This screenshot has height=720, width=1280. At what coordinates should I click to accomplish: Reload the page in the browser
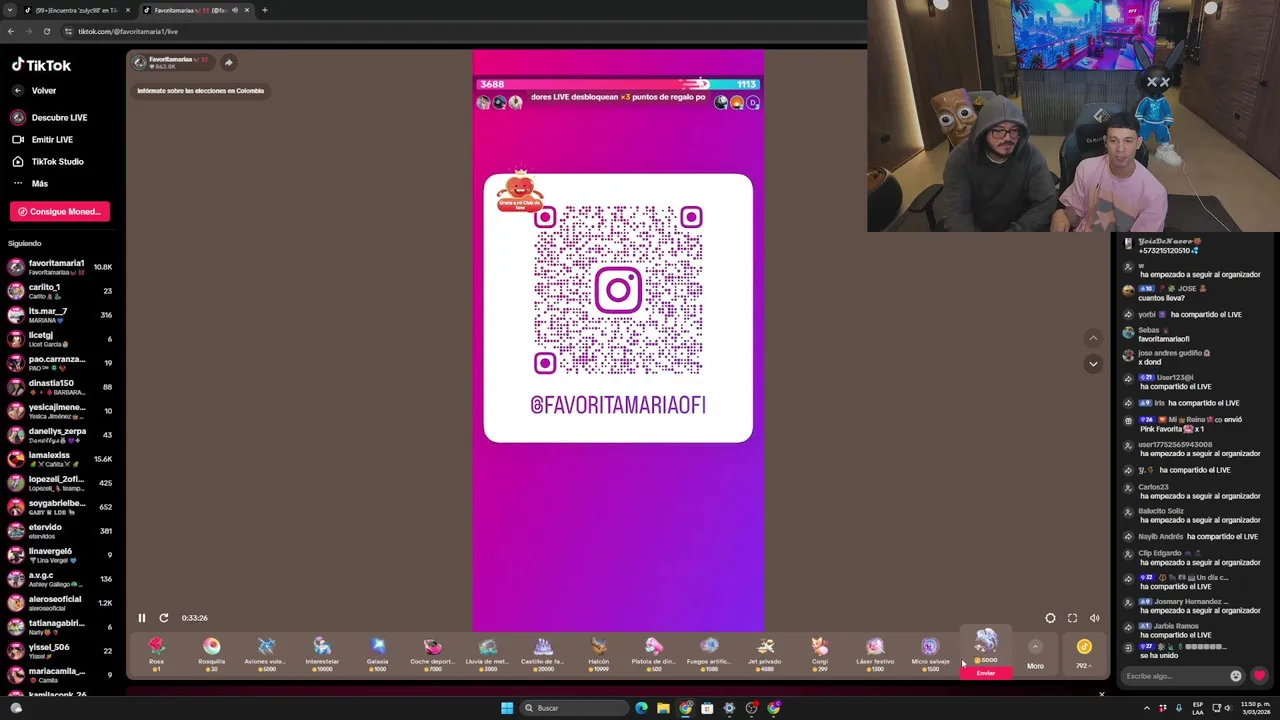click(x=46, y=31)
